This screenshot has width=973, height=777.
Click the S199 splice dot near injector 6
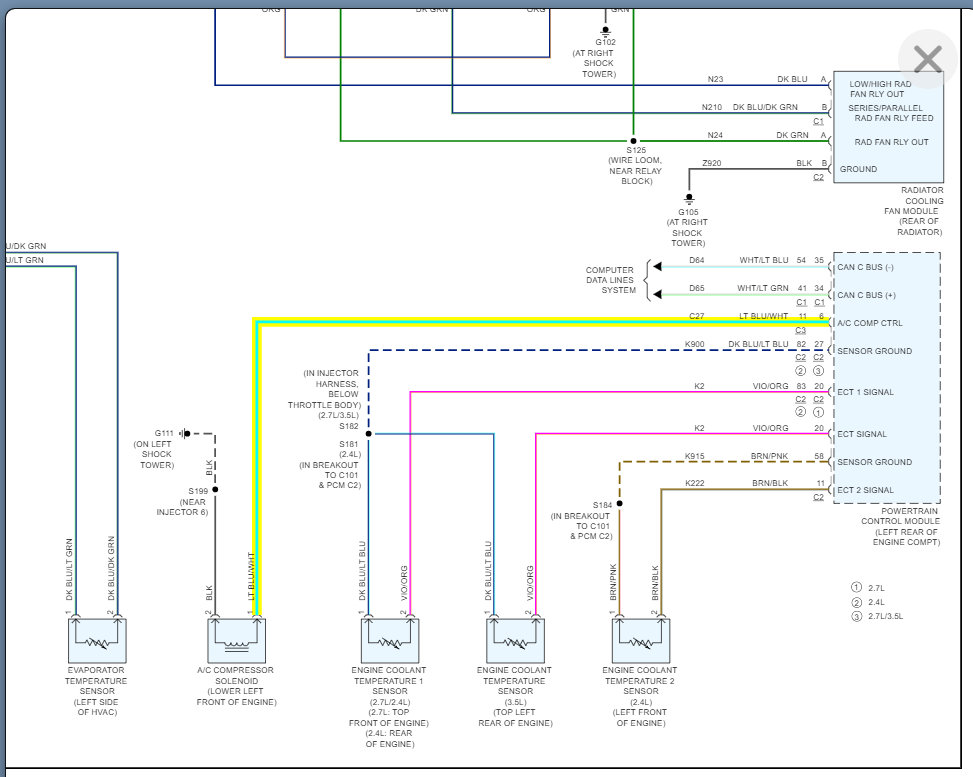coord(215,490)
